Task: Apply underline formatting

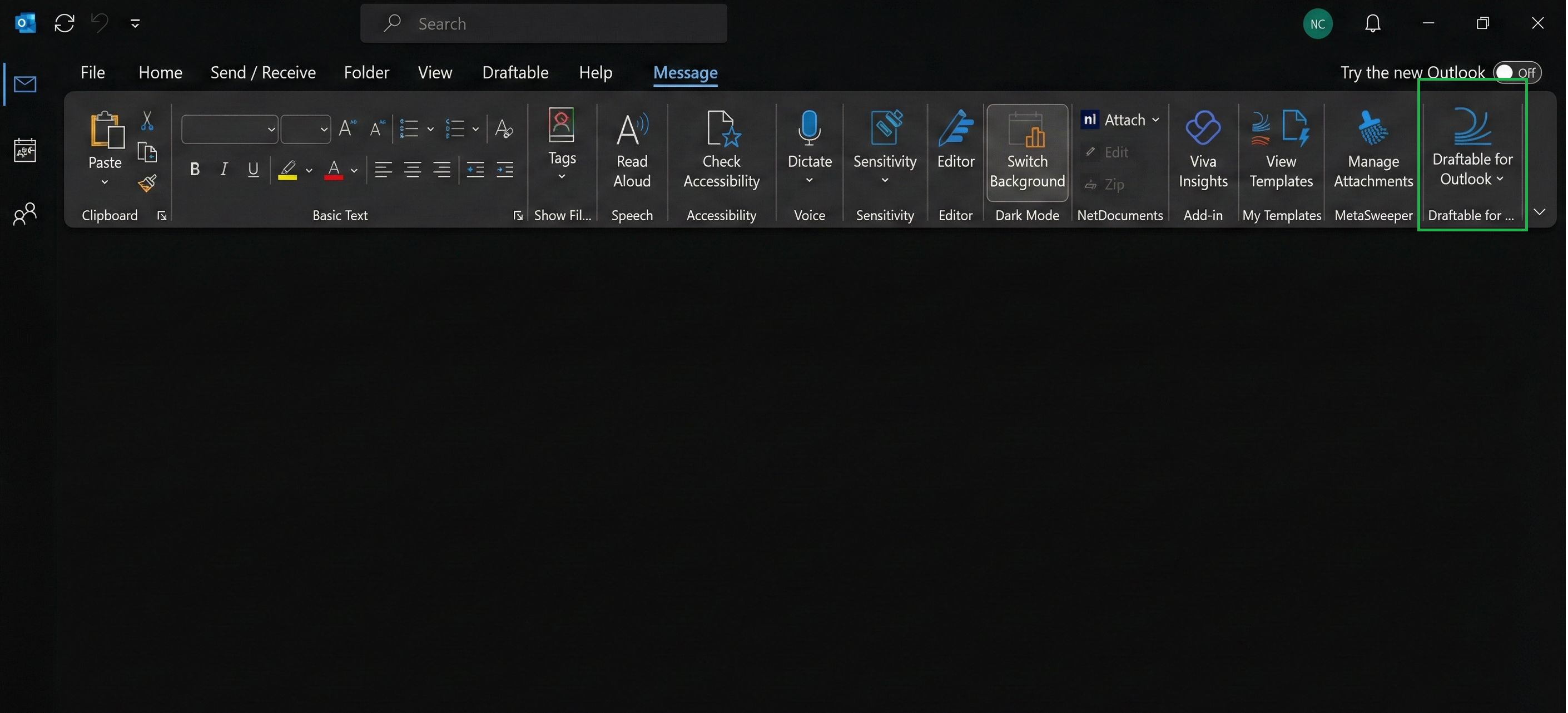Action: (x=254, y=169)
